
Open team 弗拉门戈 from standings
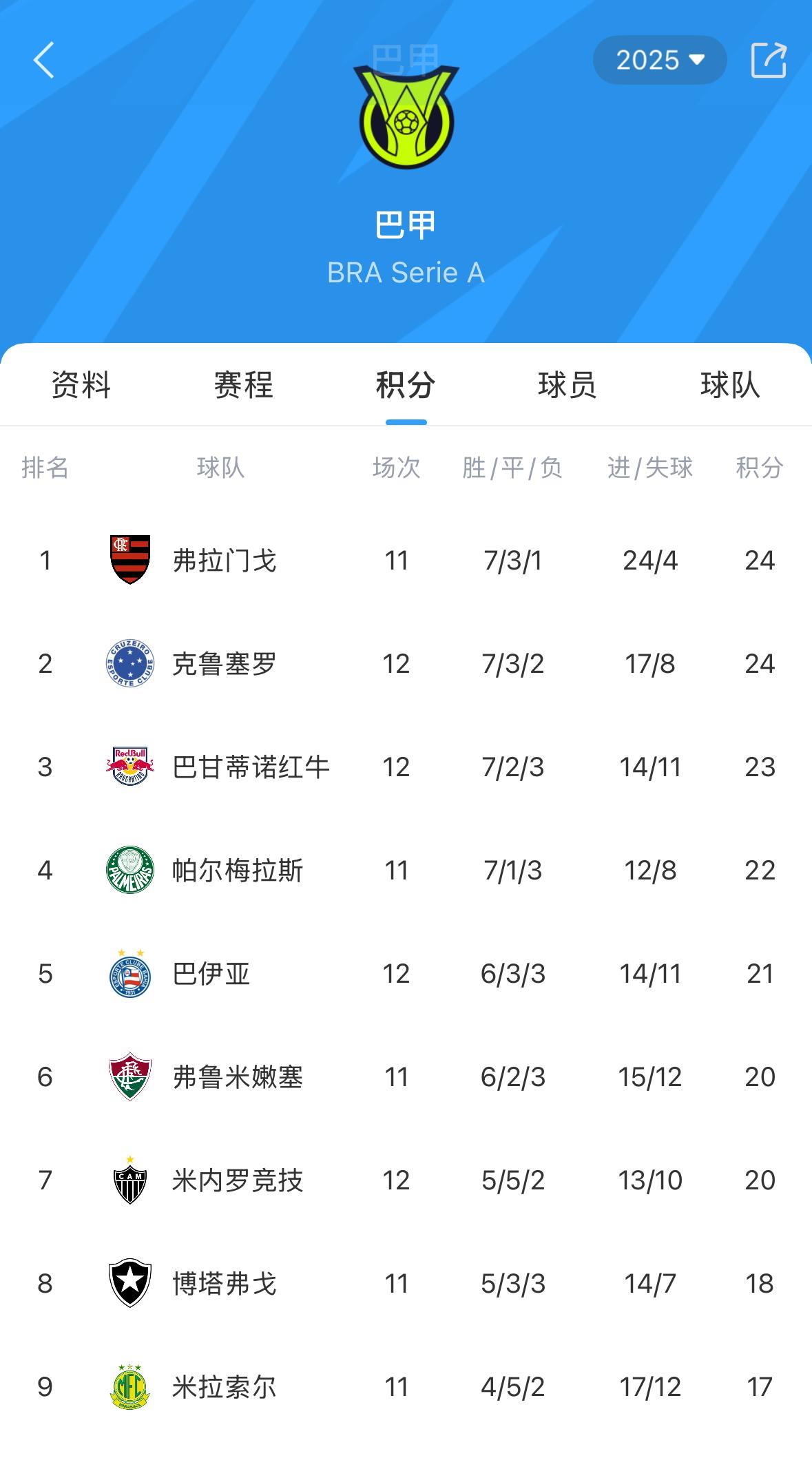(x=406, y=560)
